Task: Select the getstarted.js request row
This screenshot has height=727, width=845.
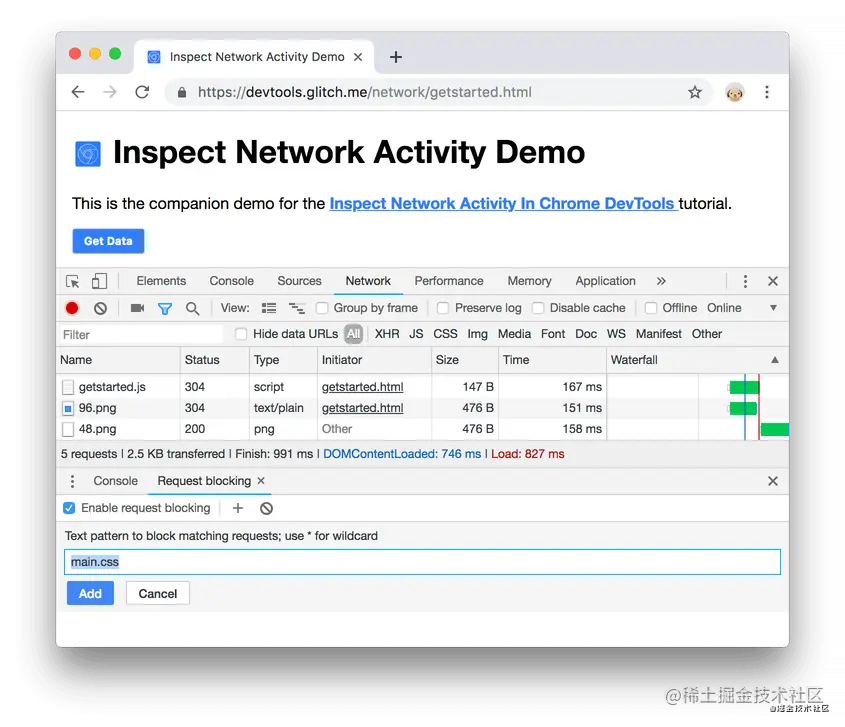Action: [x=422, y=387]
